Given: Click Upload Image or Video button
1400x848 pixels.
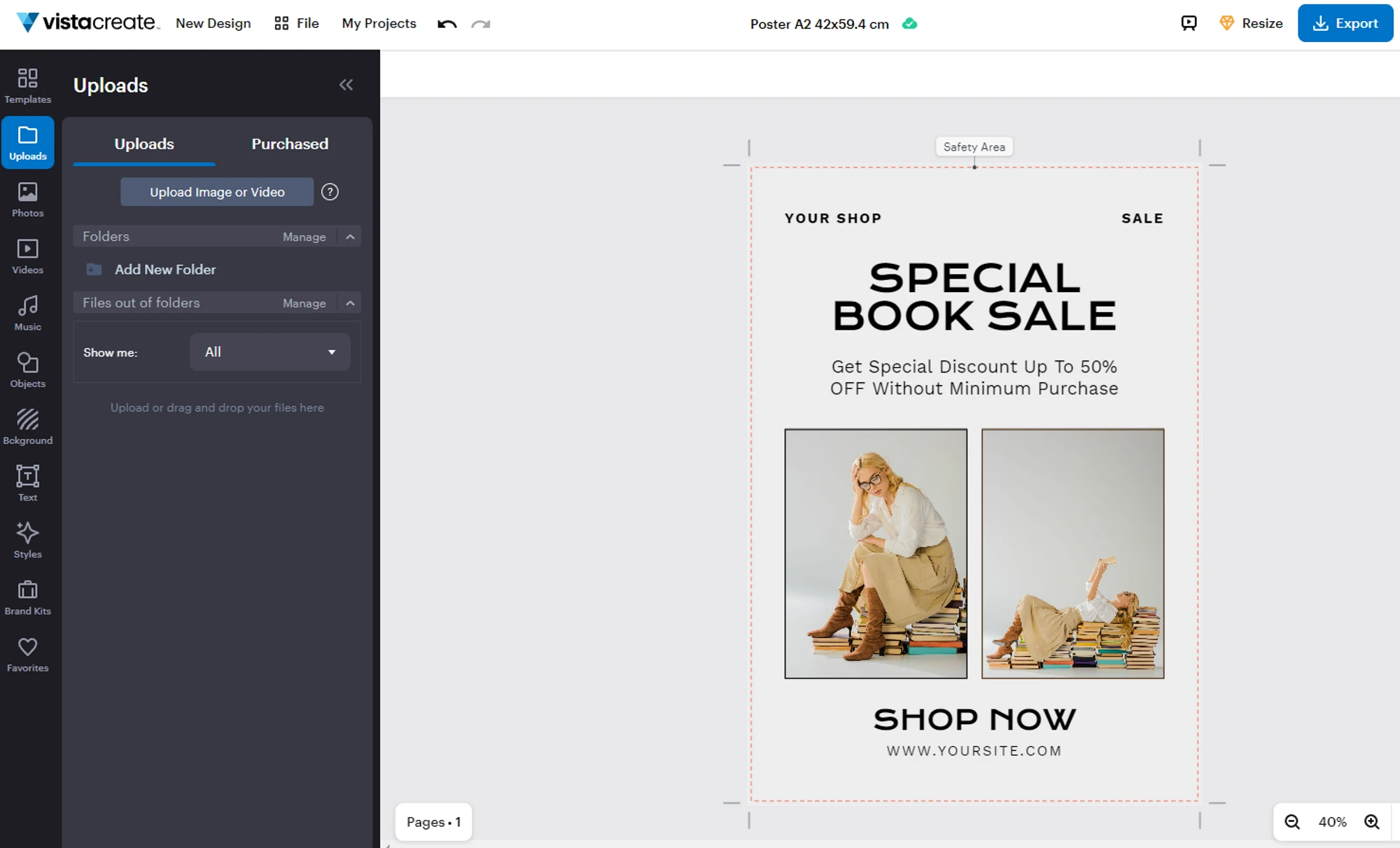Looking at the screenshot, I should (x=217, y=192).
